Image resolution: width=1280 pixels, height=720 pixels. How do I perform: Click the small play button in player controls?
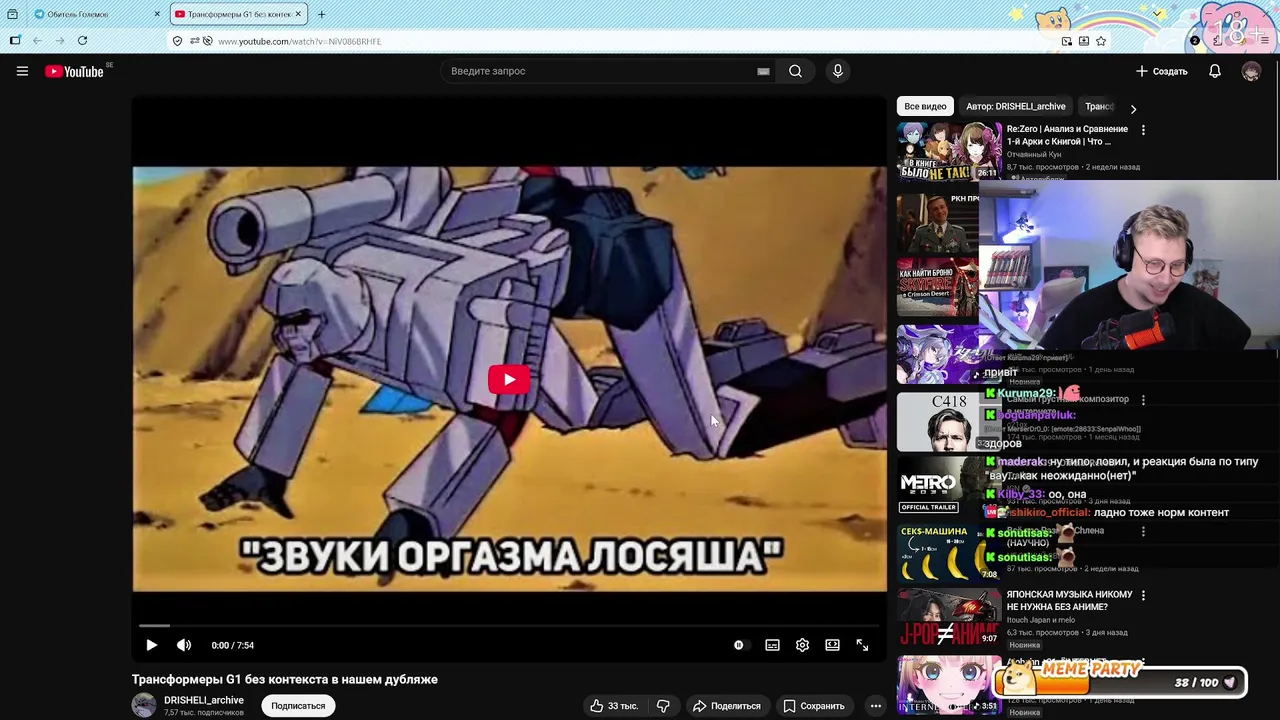point(151,645)
